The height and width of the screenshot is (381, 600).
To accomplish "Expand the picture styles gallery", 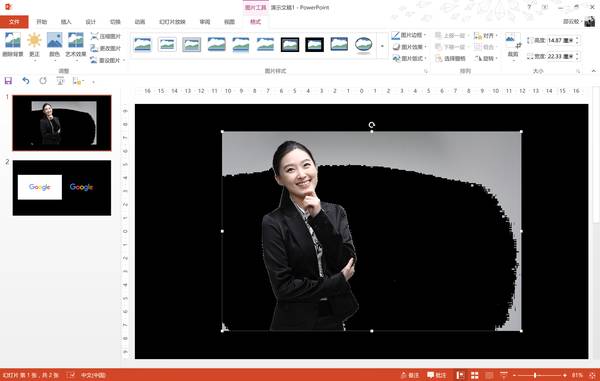I will pos(382,46).
